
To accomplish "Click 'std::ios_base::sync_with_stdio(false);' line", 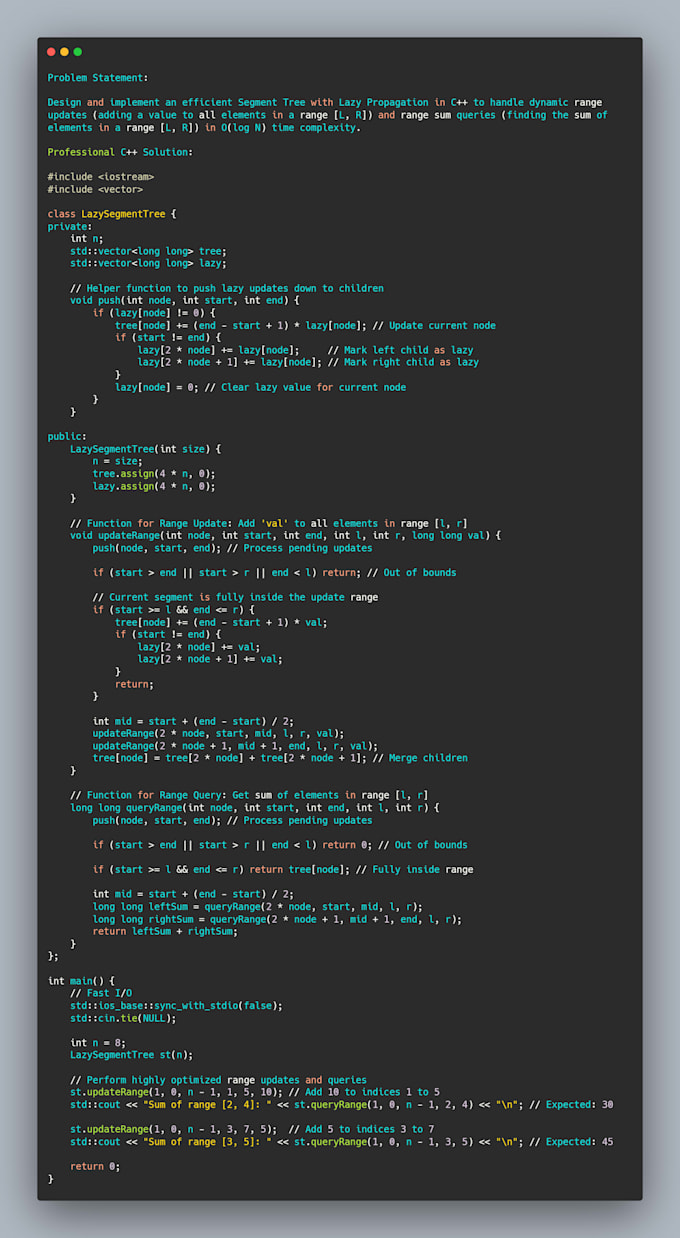I will (x=176, y=1005).
